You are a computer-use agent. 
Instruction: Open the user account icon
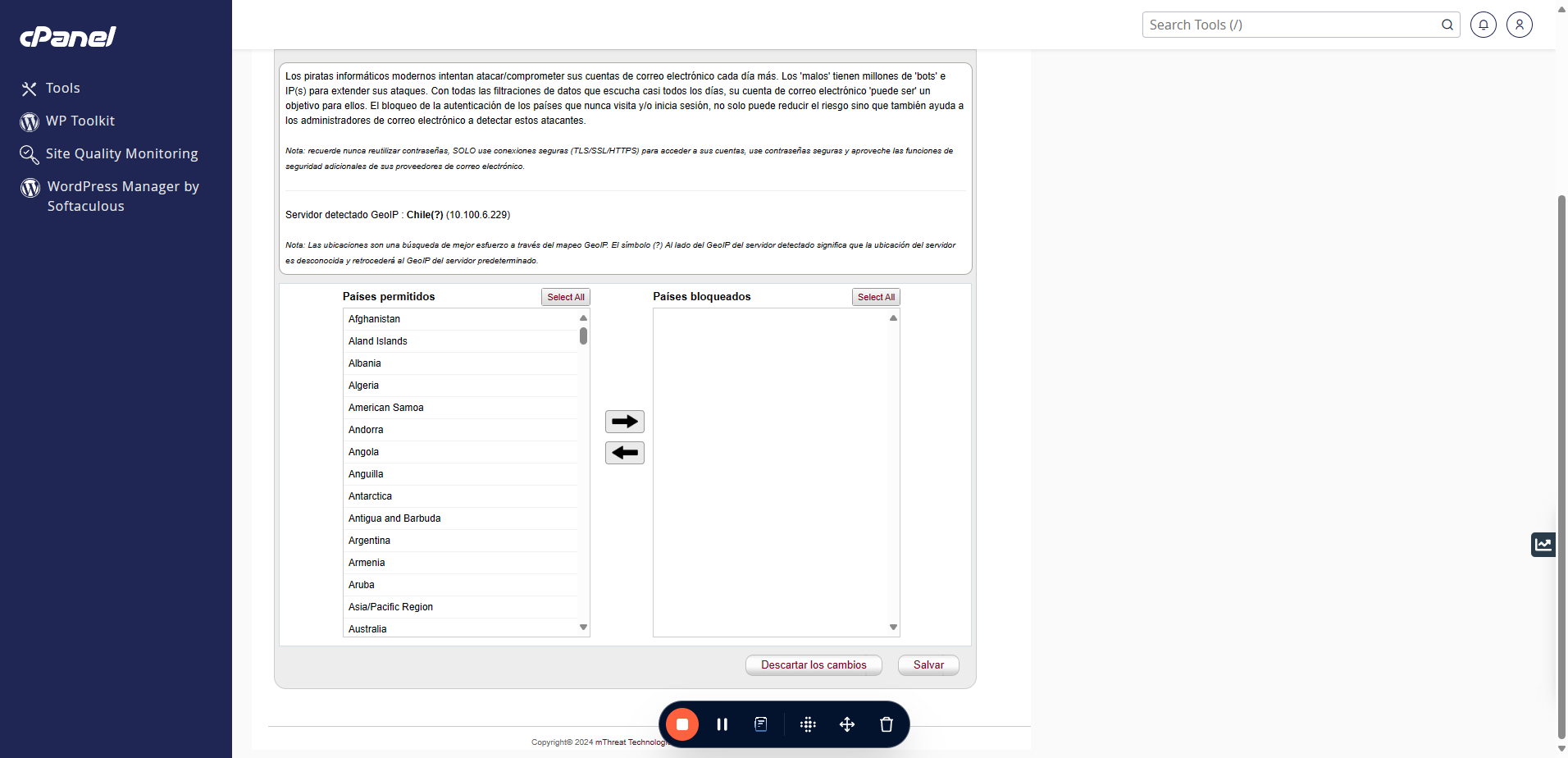tap(1520, 25)
